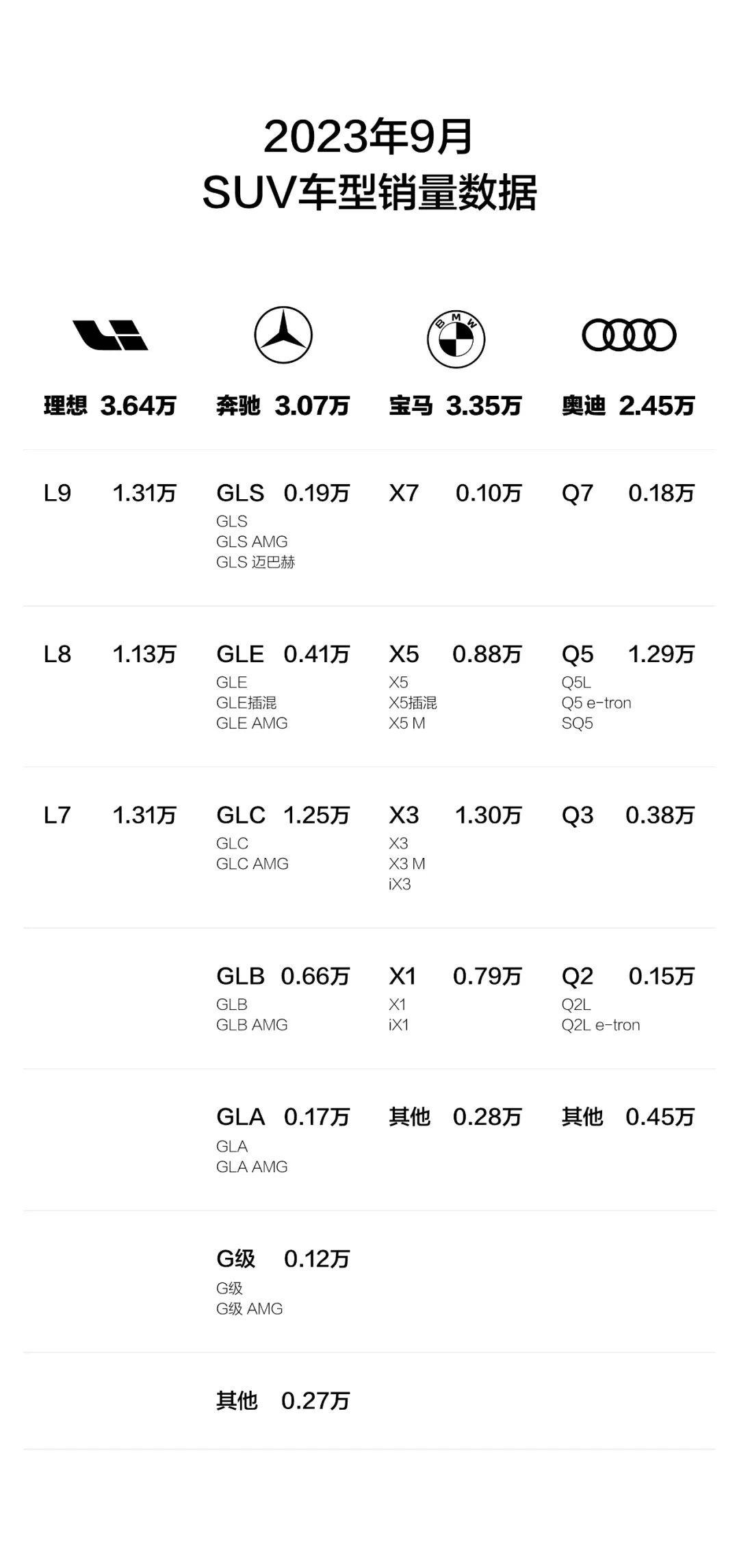Click the G级 0.12万 model heading
The image size is (739, 1568).
(x=283, y=1259)
